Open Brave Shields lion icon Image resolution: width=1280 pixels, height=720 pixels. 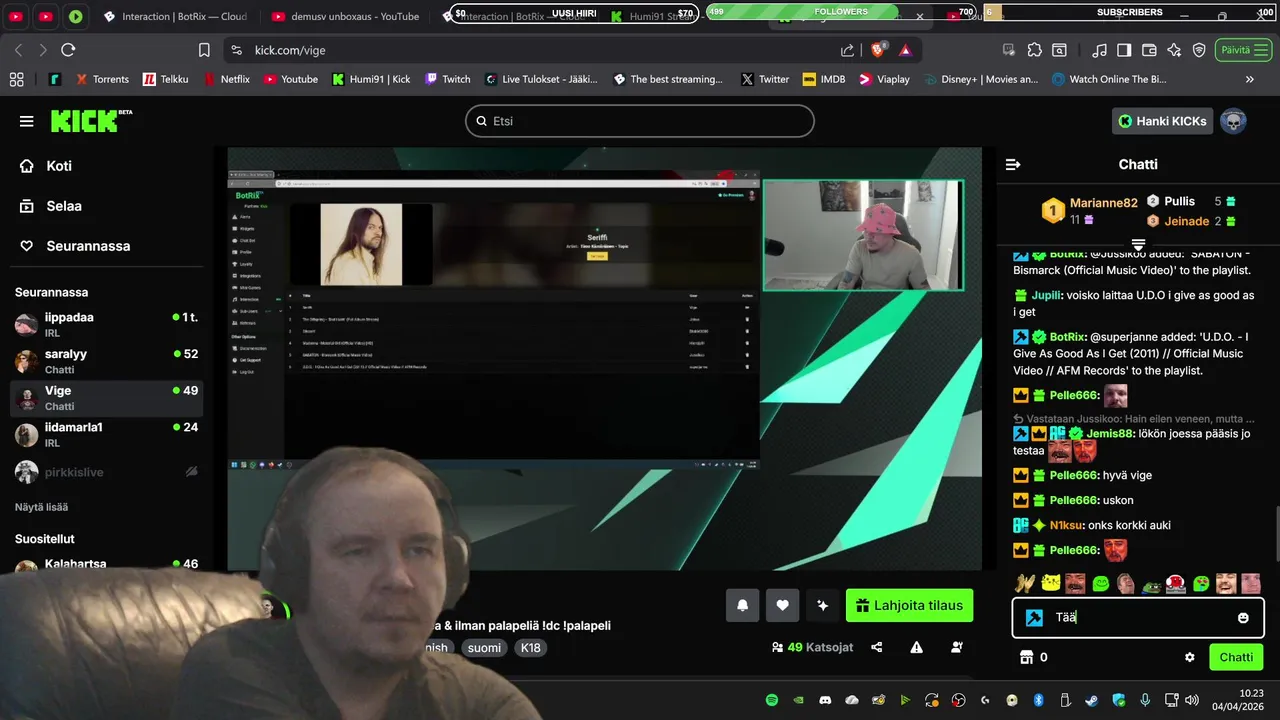pos(878,50)
